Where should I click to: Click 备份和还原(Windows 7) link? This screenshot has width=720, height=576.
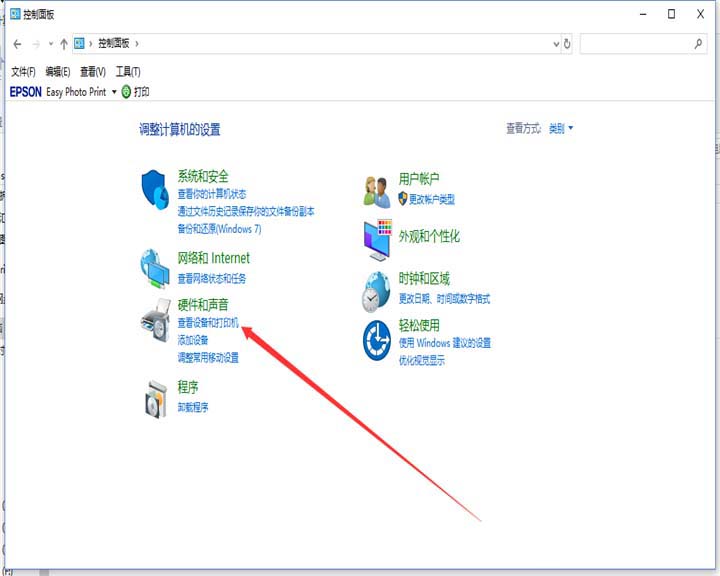[219, 229]
